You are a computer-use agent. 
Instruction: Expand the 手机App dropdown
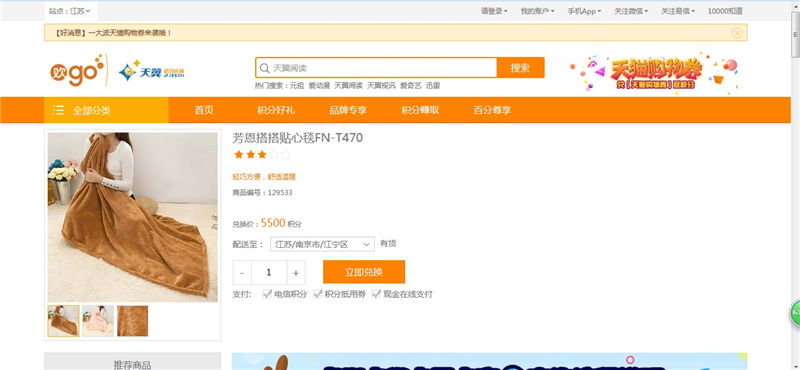584,11
